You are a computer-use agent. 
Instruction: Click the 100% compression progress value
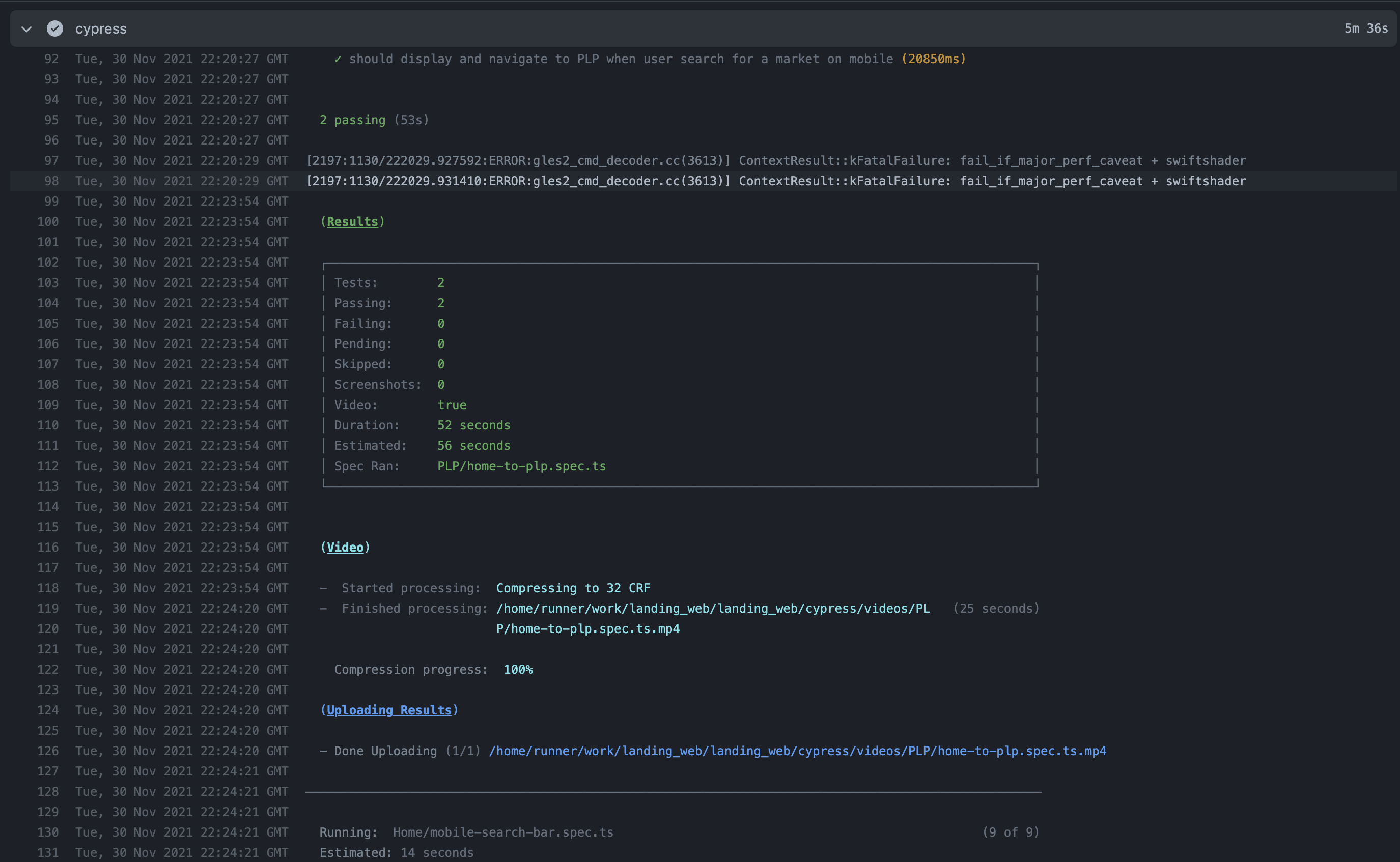click(518, 669)
